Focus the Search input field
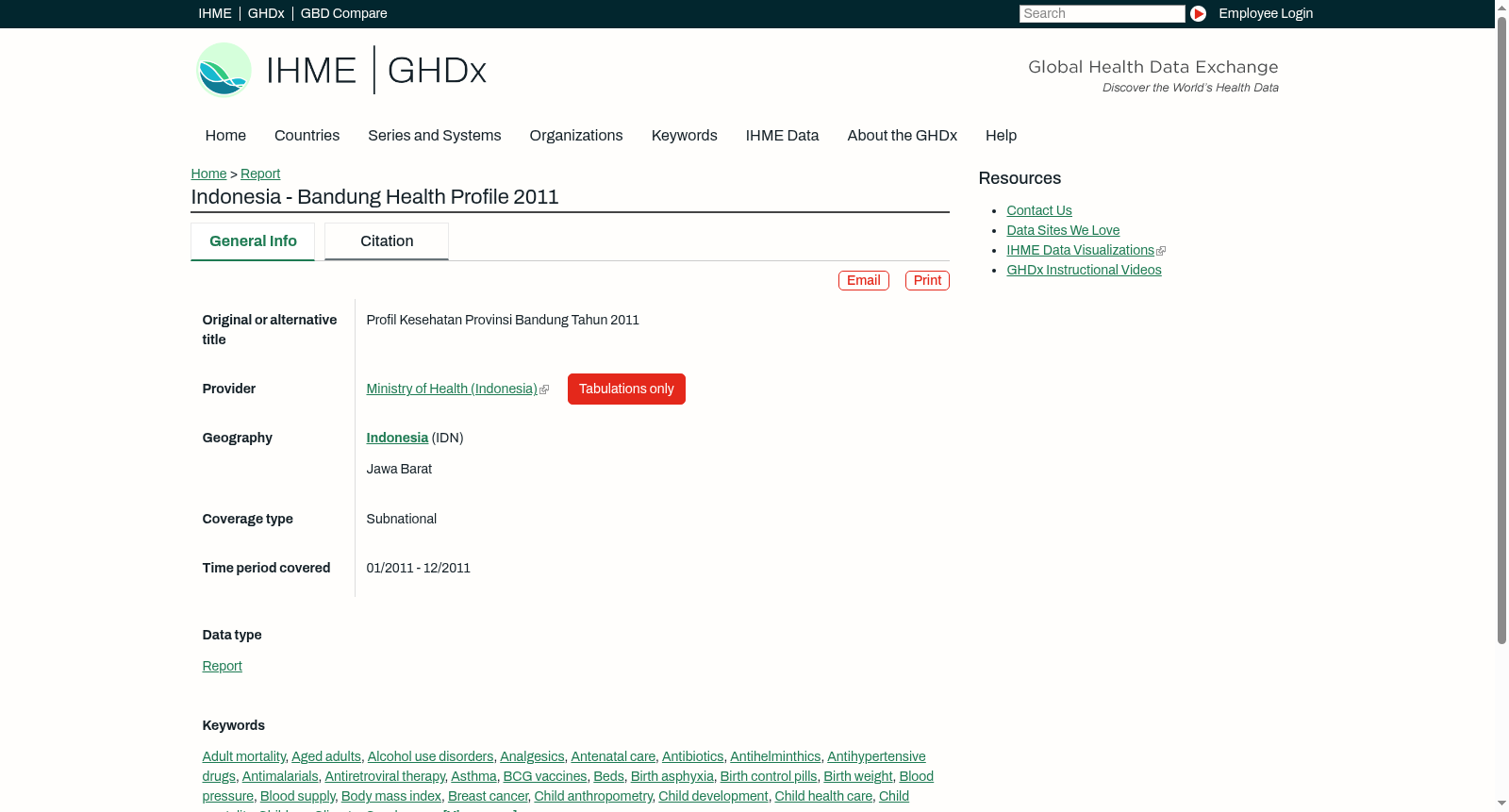1509x812 pixels. tap(1102, 13)
